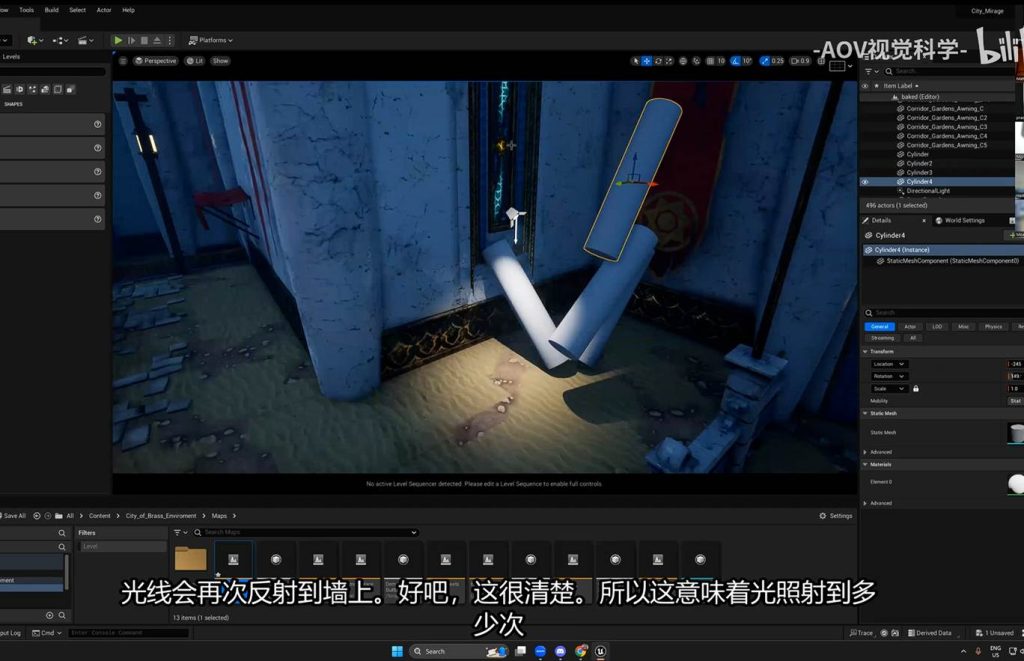Toggle visibility eye for Cylinder4
1024x661 pixels.
(x=865, y=182)
